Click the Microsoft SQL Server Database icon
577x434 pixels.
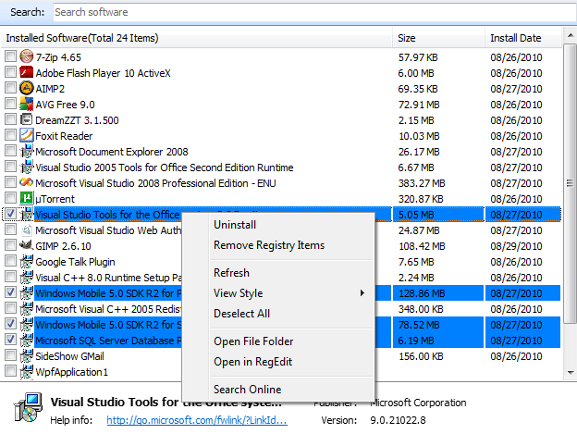click(26, 340)
